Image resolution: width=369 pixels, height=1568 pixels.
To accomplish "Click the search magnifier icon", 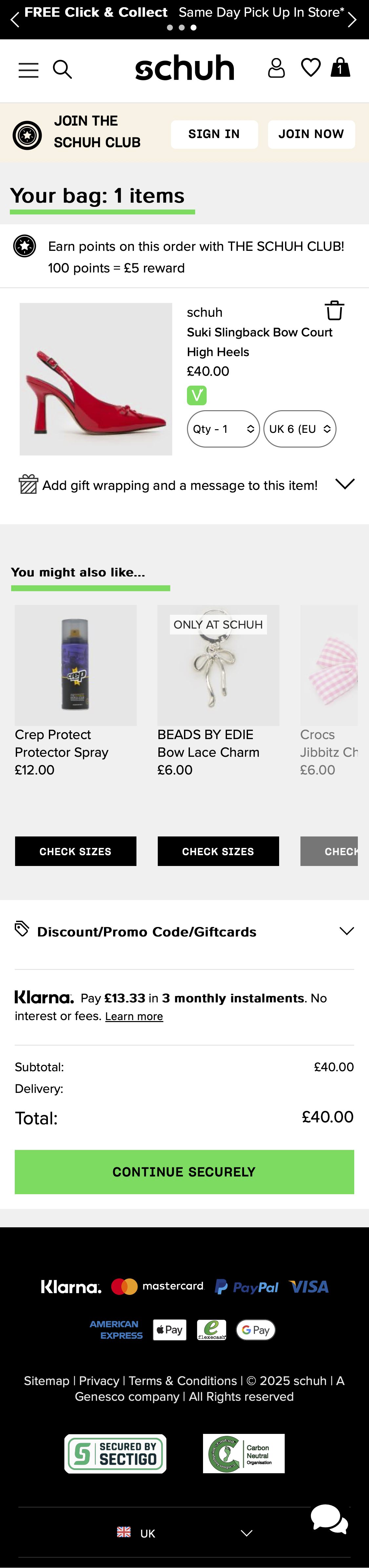I will [x=63, y=70].
